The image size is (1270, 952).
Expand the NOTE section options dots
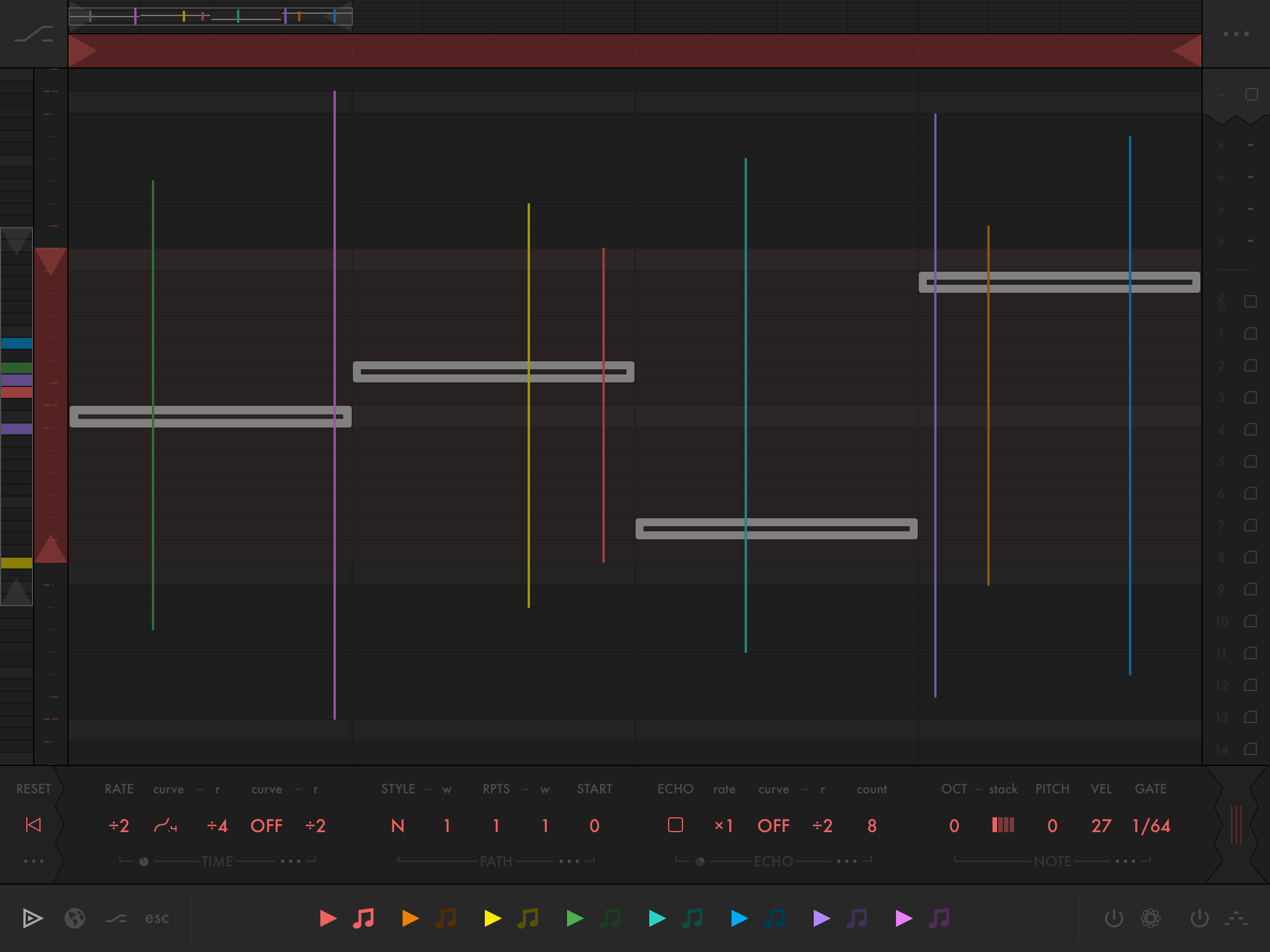[1126, 861]
